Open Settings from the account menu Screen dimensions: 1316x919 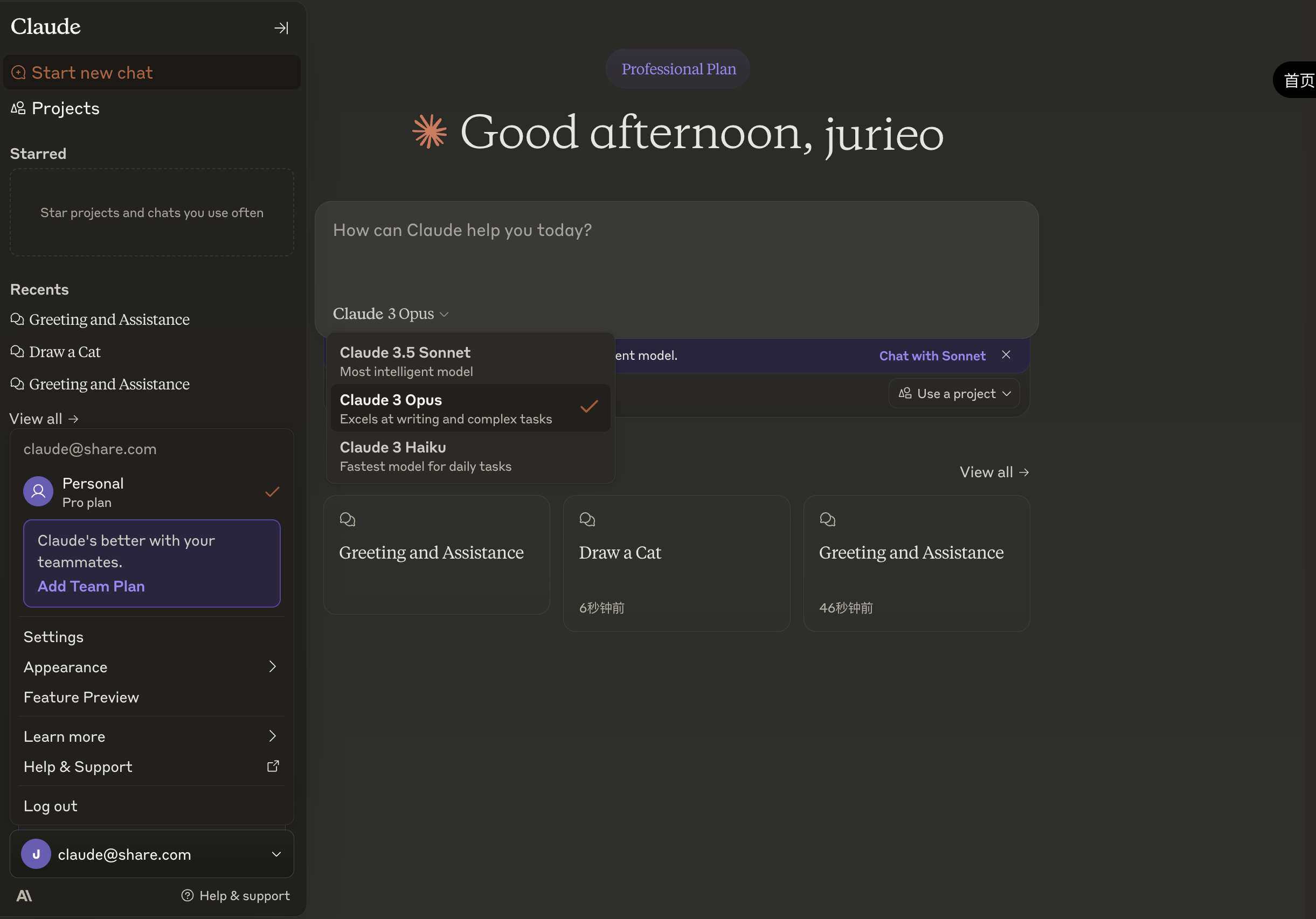click(x=53, y=637)
